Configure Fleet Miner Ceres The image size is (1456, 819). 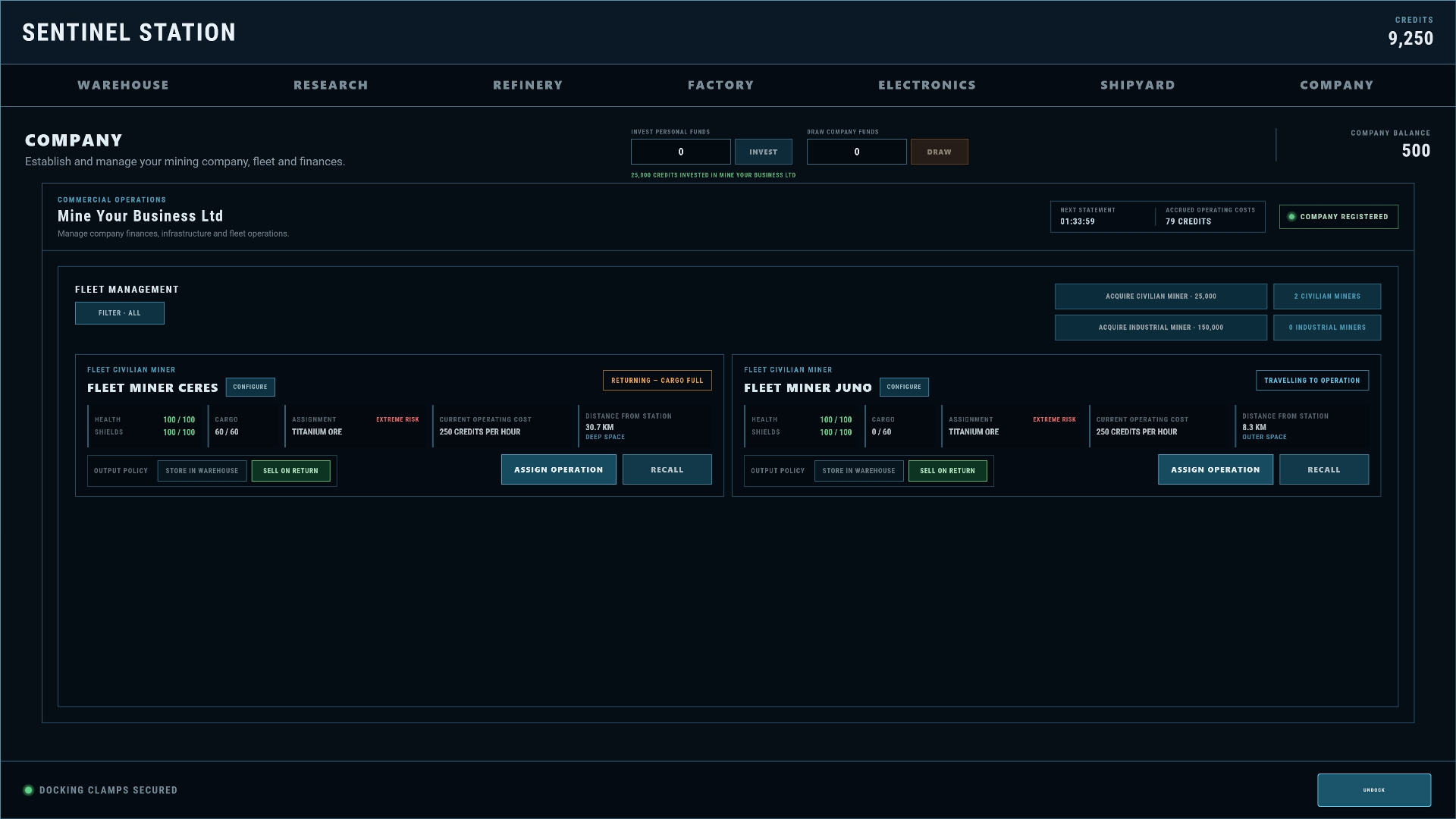coord(250,387)
